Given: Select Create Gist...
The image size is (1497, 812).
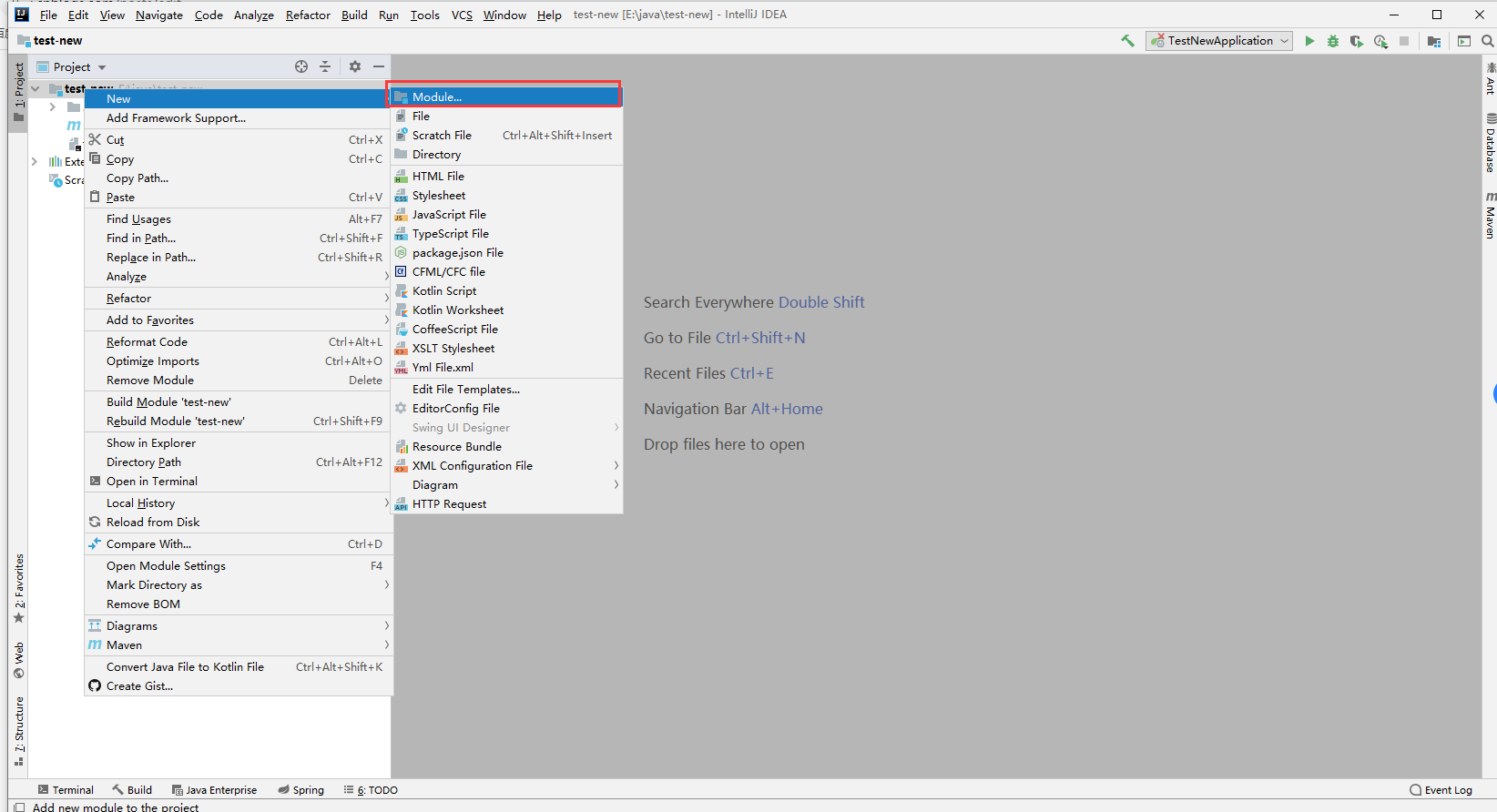Looking at the screenshot, I should [239, 686].
